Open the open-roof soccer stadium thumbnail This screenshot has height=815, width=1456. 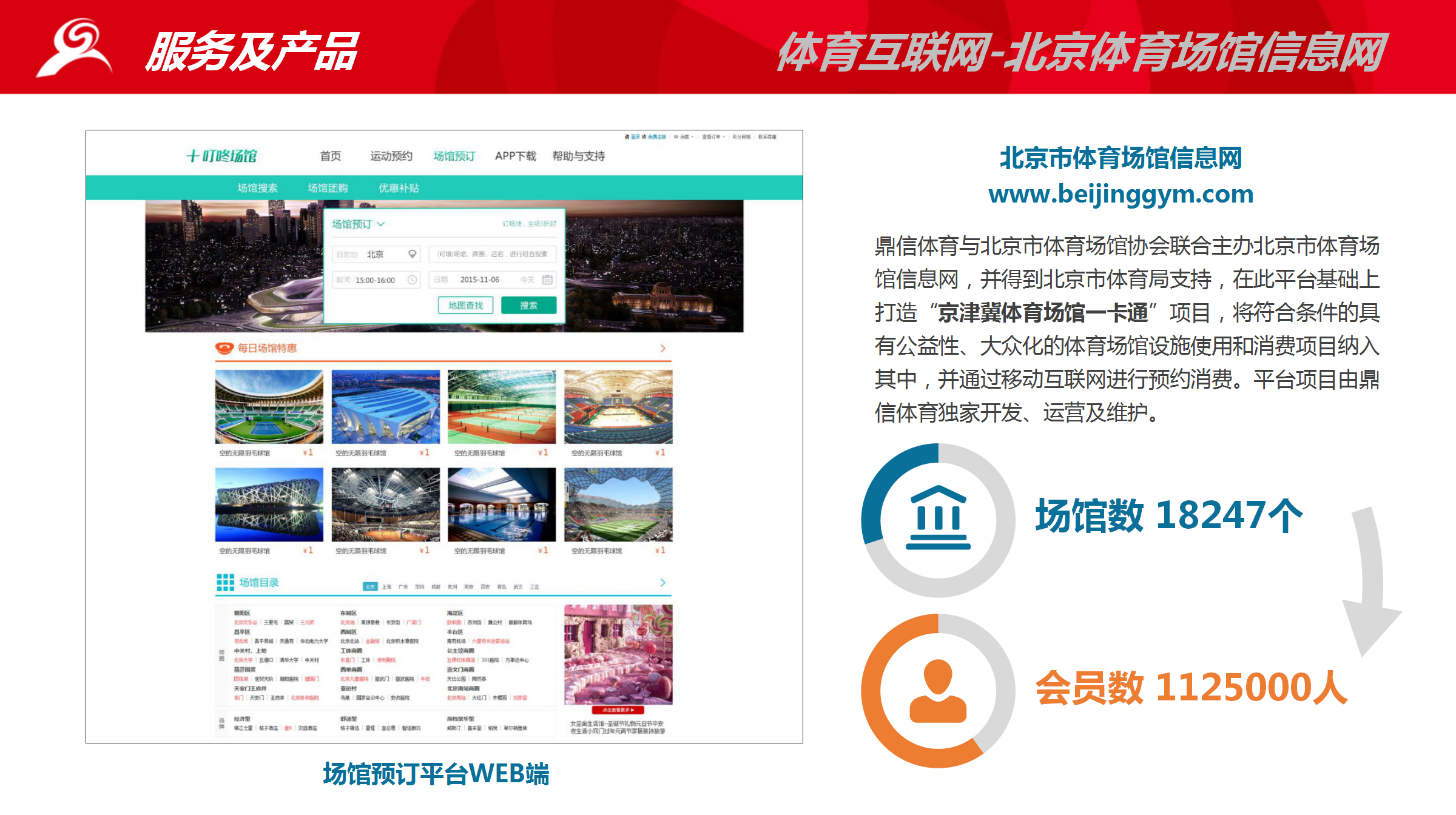tap(618, 505)
